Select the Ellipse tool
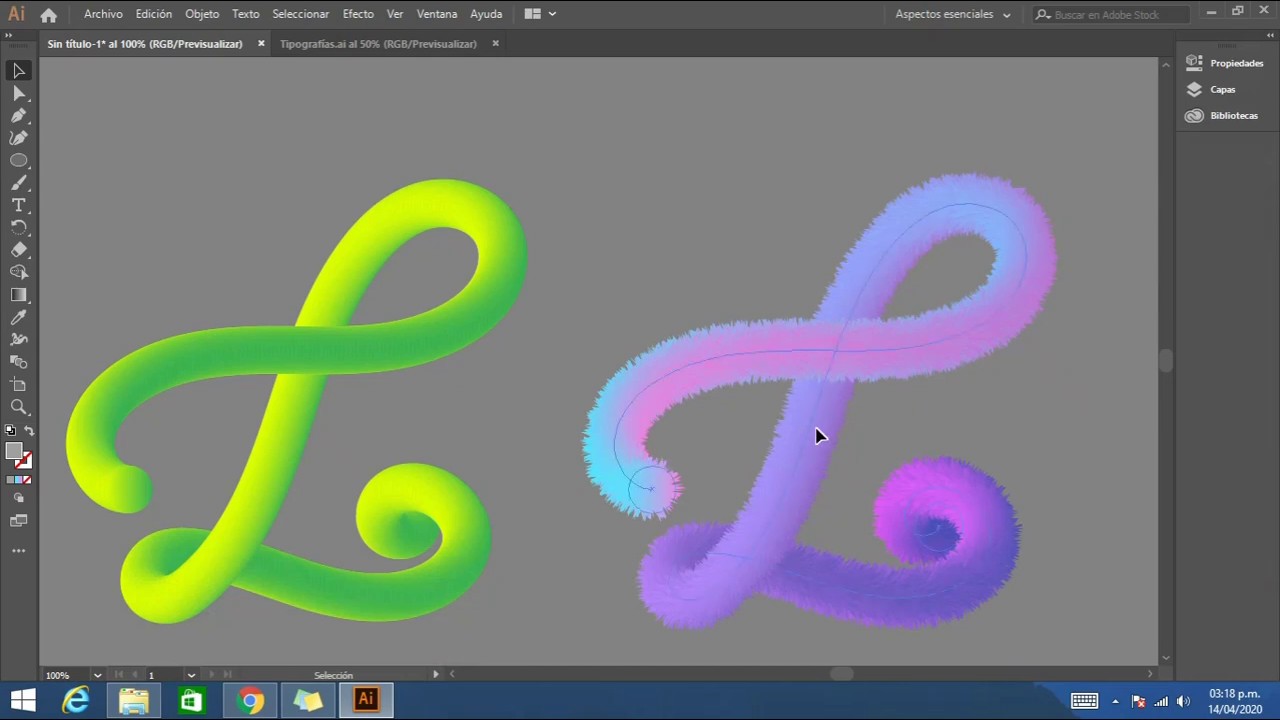 (x=19, y=161)
